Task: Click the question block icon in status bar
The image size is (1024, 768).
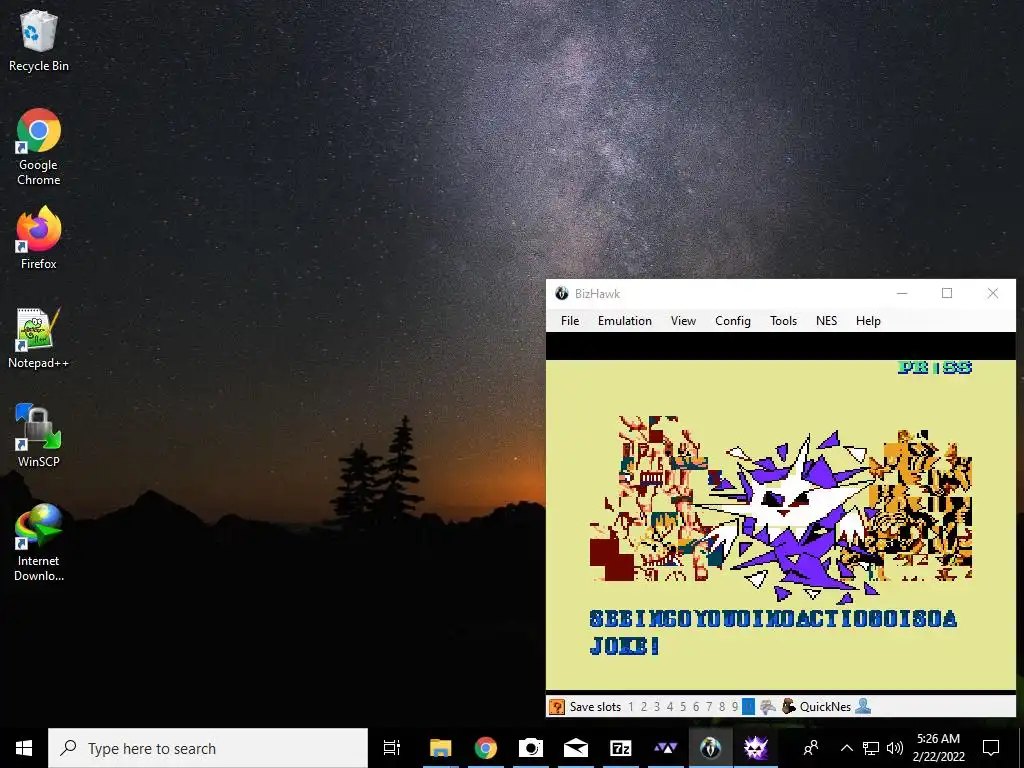Action: (x=556, y=707)
